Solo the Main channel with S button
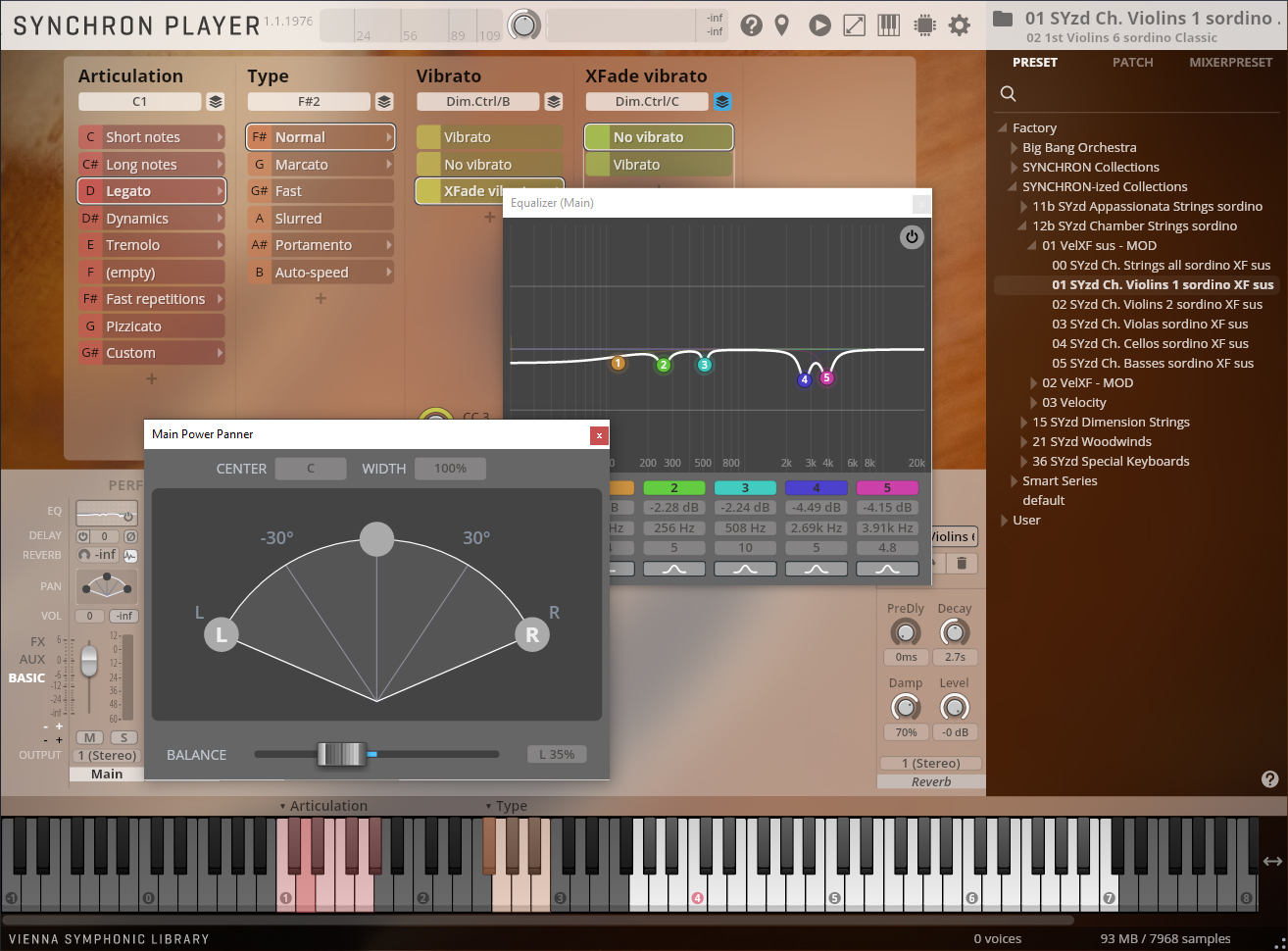The width and height of the screenshot is (1288, 951). click(124, 737)
